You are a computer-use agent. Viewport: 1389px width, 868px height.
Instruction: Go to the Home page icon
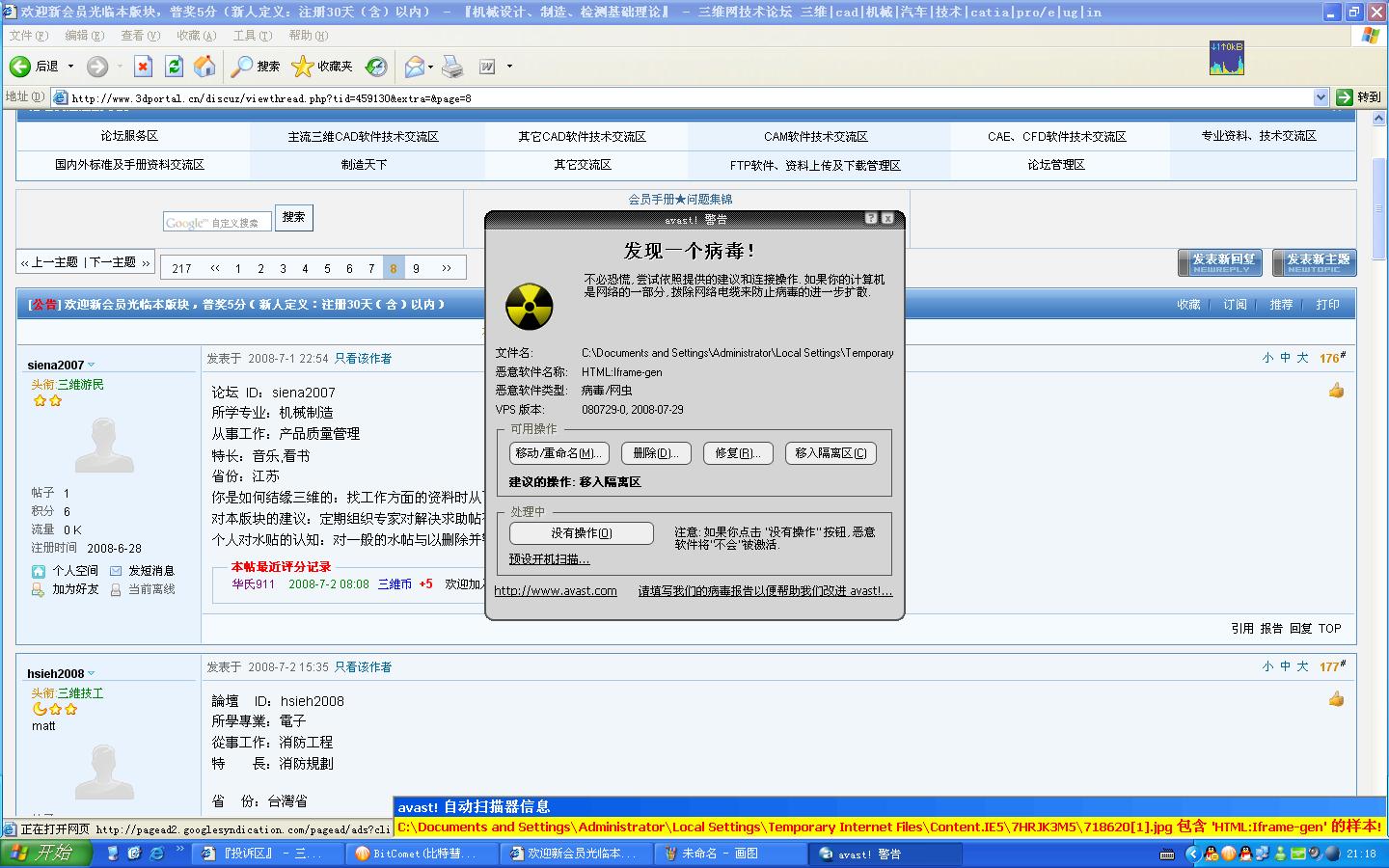(x=204, y=66)
